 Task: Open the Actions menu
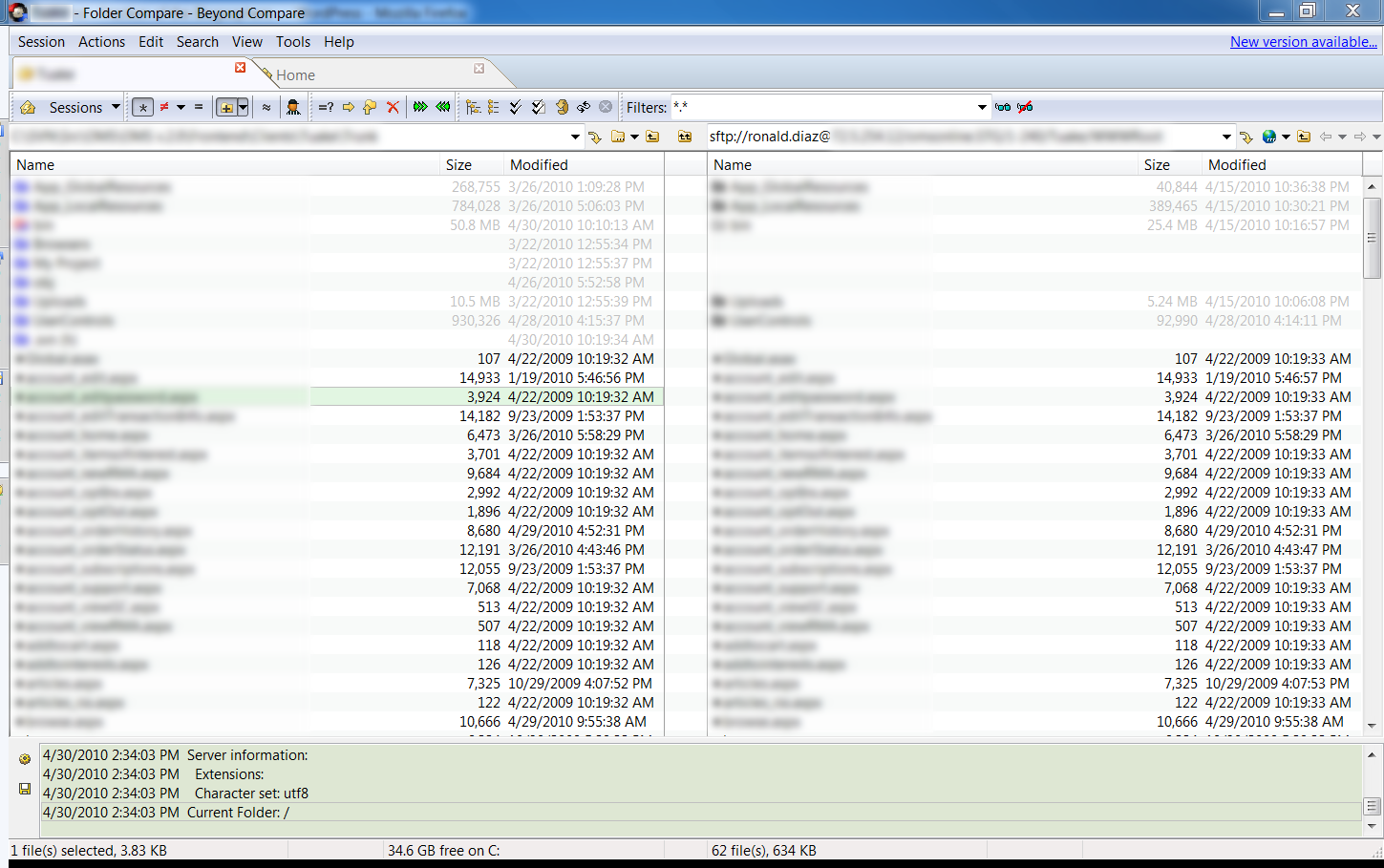click(x=101, y=42)
